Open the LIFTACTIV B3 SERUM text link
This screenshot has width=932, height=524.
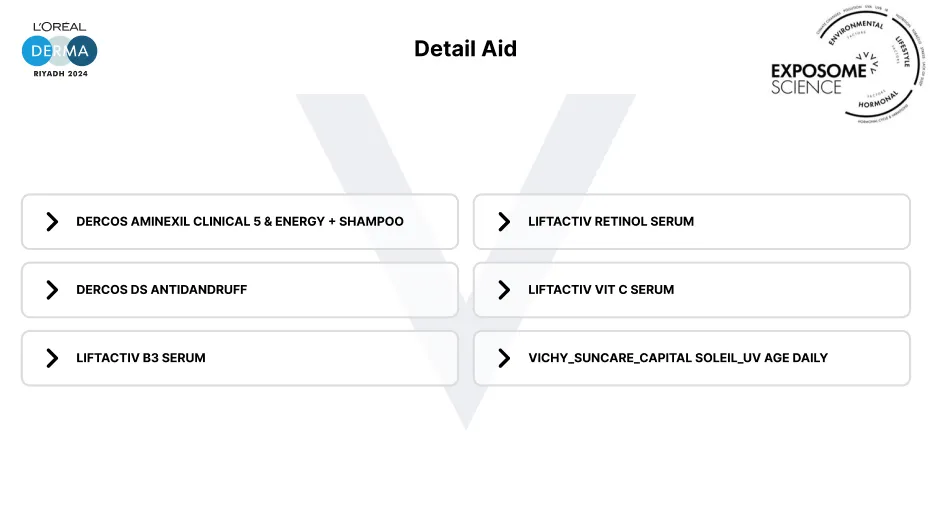coord(141,358)
